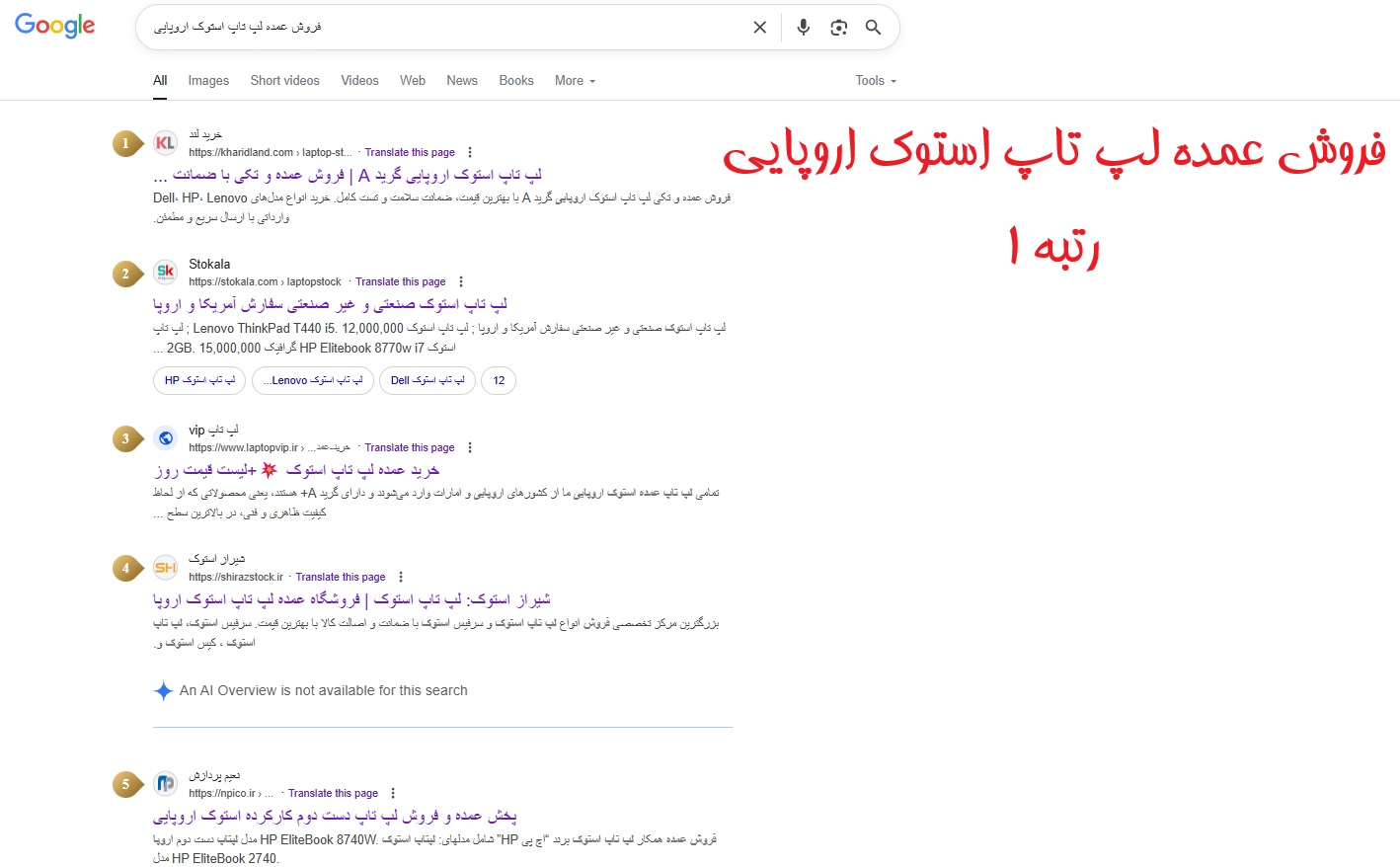1400x867 pixels.
Task: Open the kharidland result title link
Action: click(x=348, y=176)
